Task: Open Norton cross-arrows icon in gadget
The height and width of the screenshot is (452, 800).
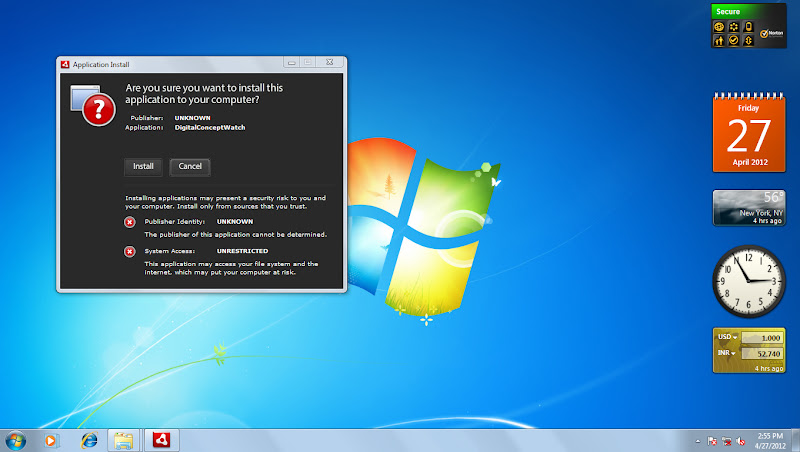Action: pos(748,41)
